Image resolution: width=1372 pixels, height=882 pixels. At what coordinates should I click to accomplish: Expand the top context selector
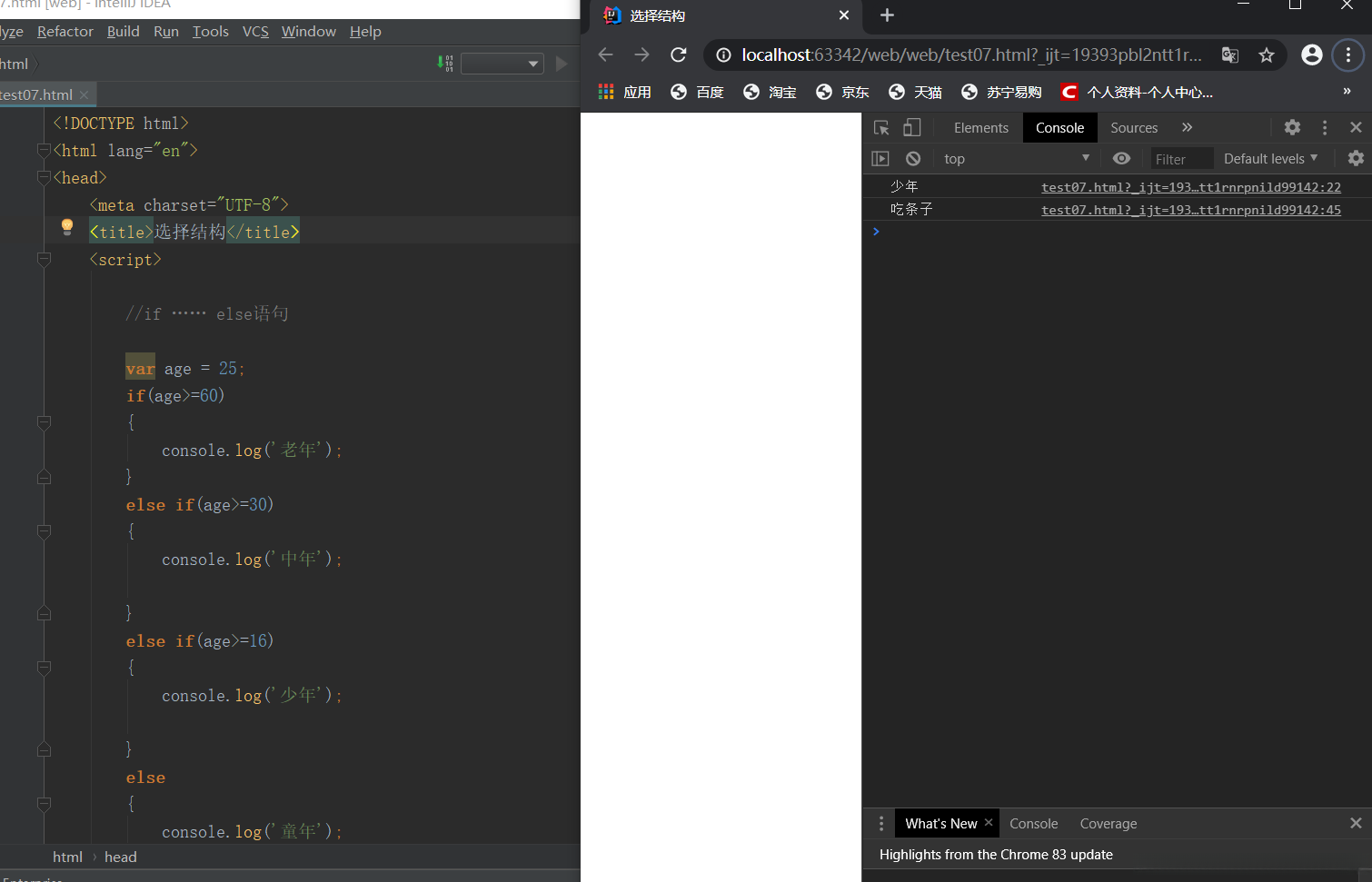tap(1016, 158)
